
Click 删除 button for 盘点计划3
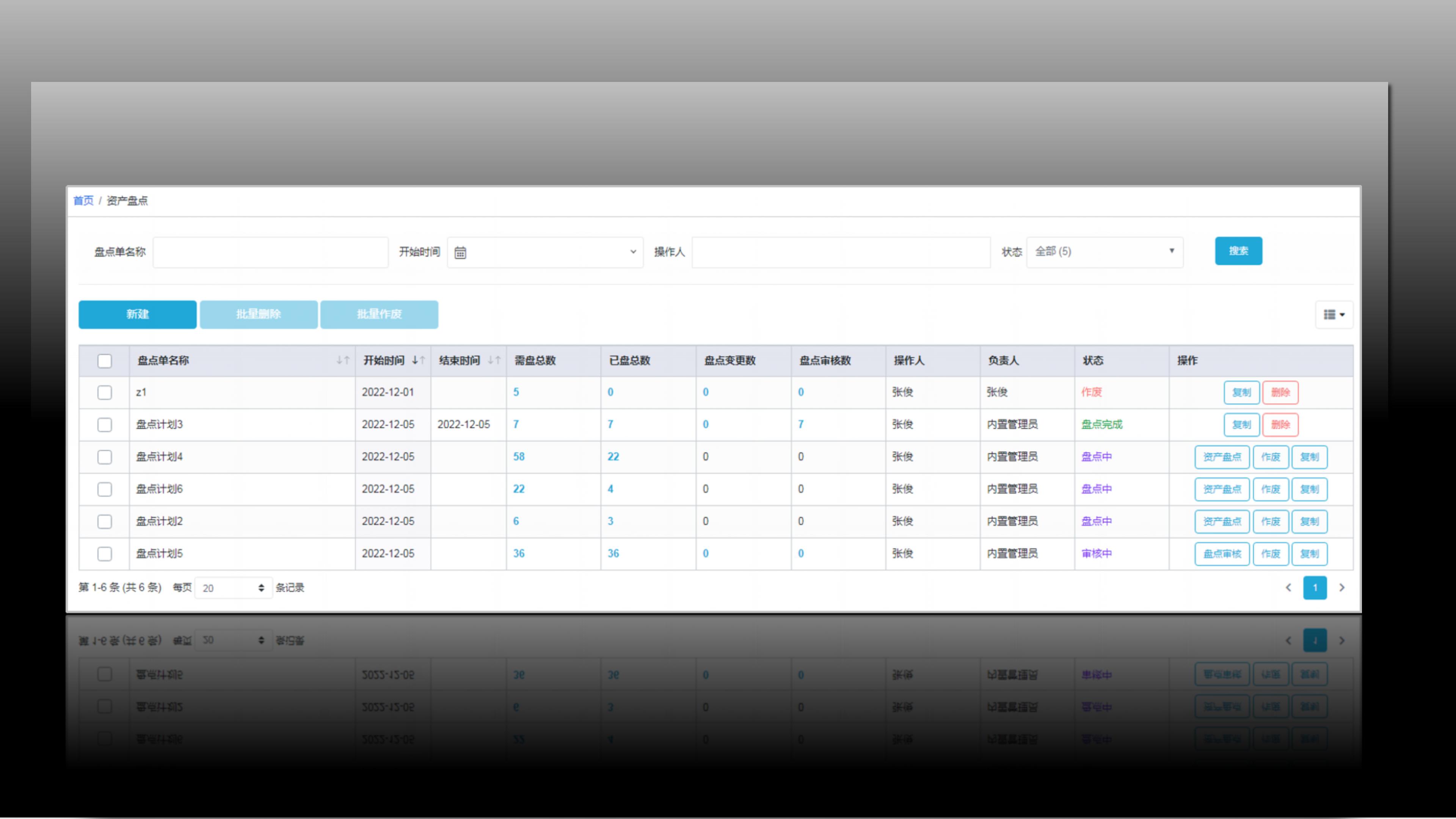point(1280,425)
